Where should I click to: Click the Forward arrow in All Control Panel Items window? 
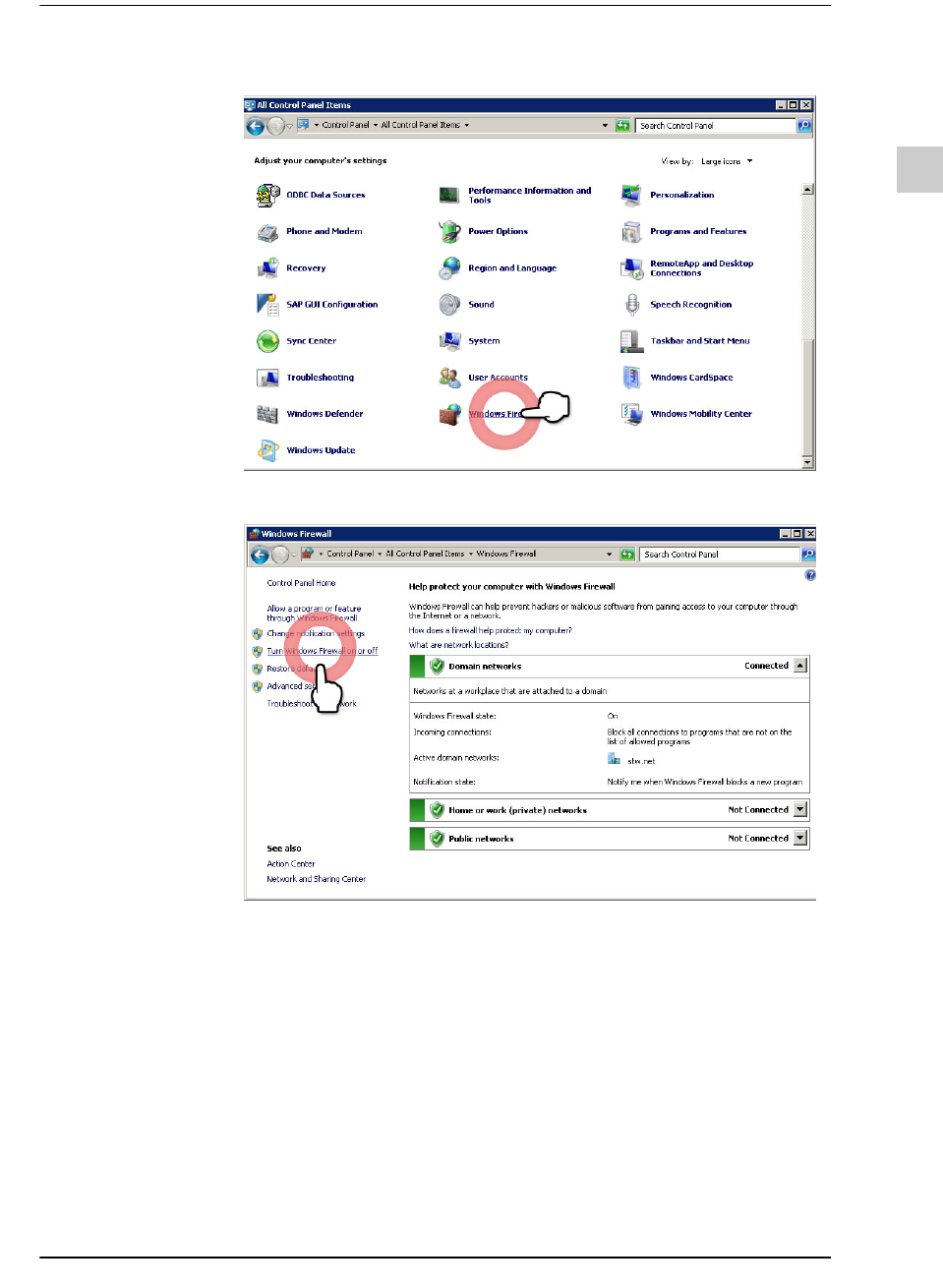pyautogui.click(x=275, y=126)
